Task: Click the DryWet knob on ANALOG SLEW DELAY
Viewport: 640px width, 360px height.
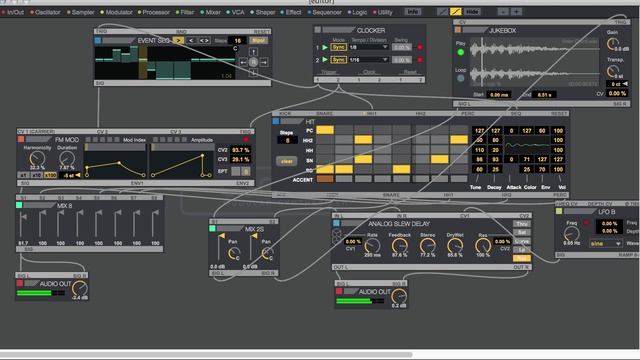Action: coord(455,246)
